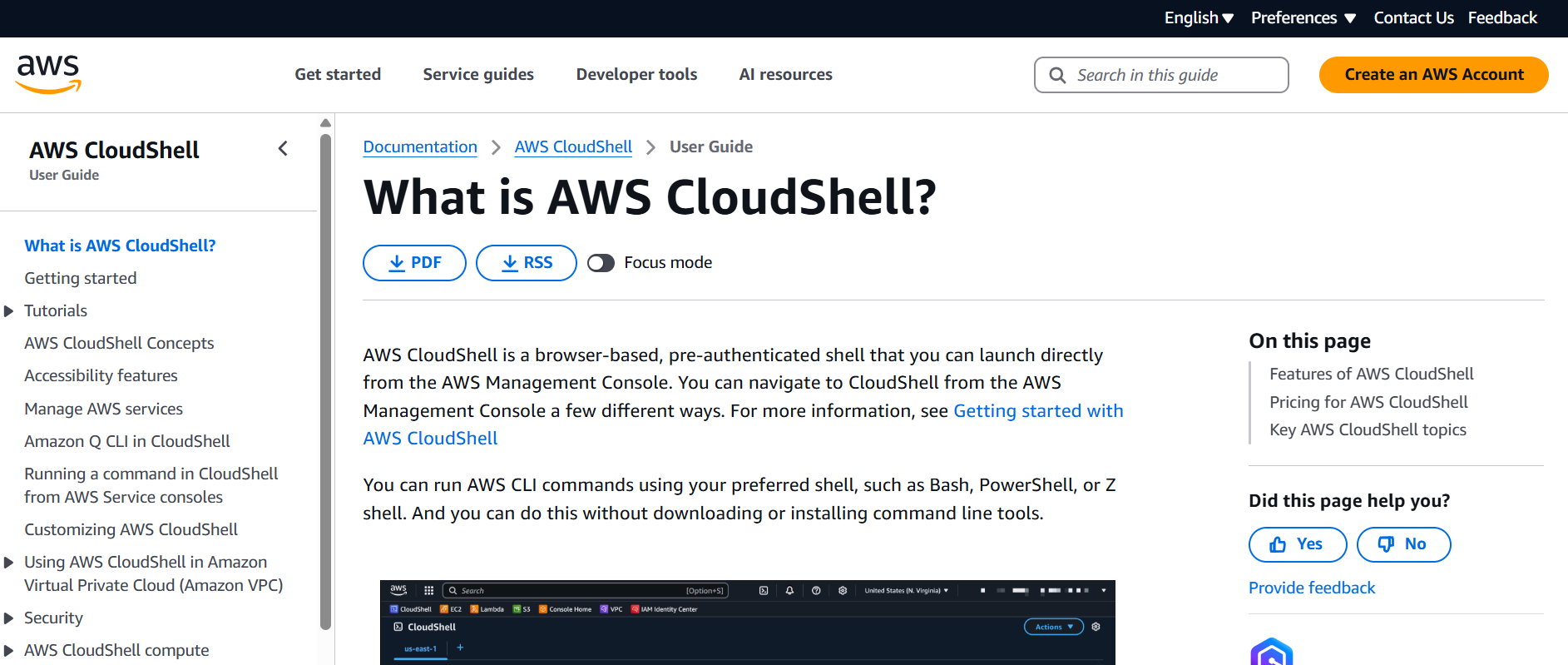Collapse the sidebar with left chevron
The height and width of the screenshot is (665, 1568).
(x=283, y=149)
